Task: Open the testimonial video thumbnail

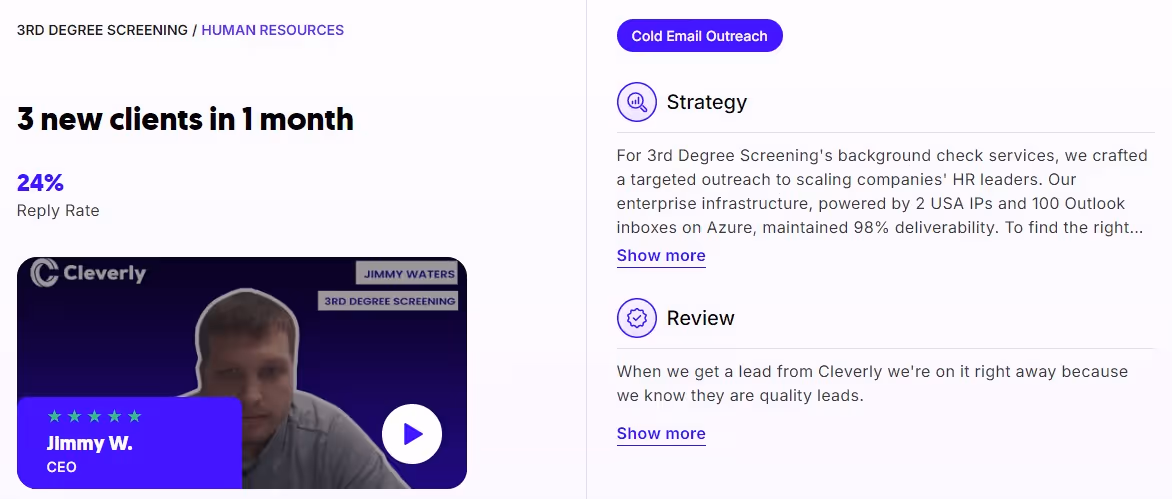Action: tap(241, 373)
